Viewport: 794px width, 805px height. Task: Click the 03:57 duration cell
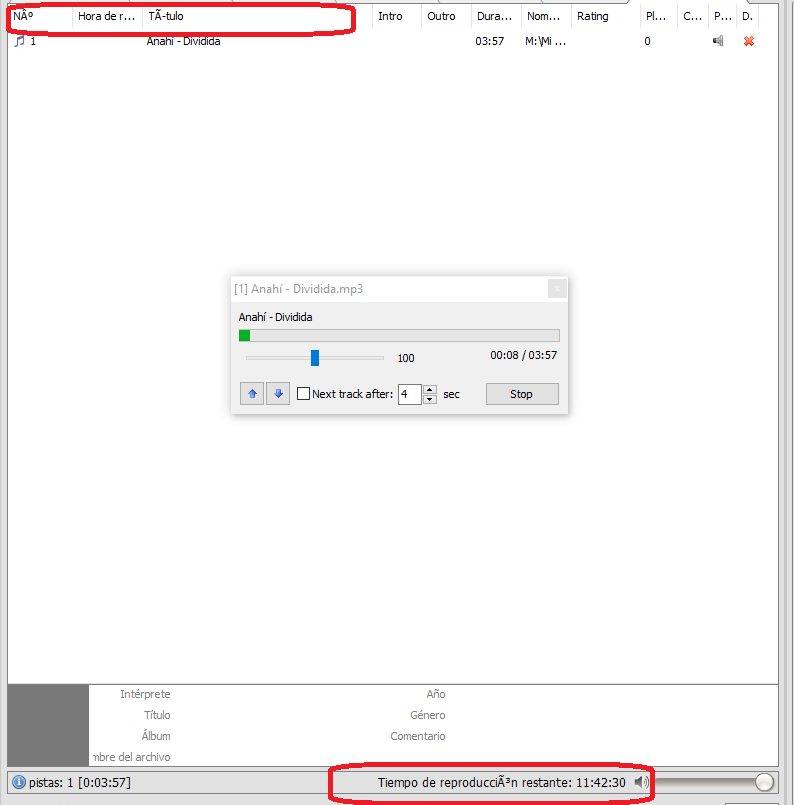pos(490,41)
